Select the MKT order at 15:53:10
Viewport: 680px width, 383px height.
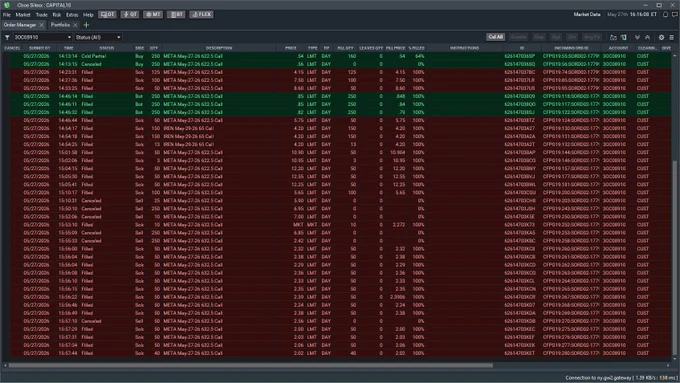tap(340, 225)
